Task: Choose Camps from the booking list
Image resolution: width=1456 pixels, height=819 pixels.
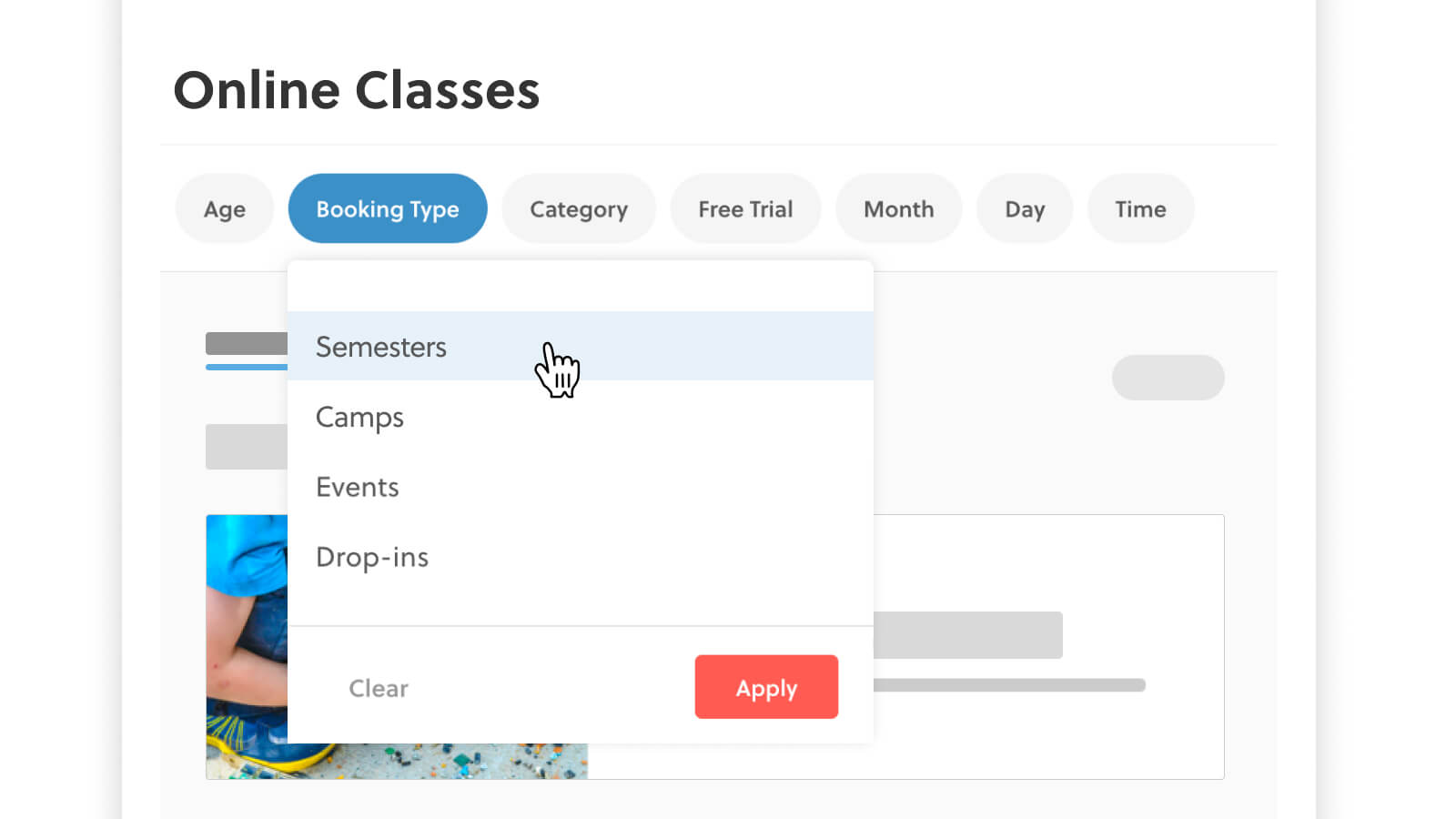Action: [359, 417]
